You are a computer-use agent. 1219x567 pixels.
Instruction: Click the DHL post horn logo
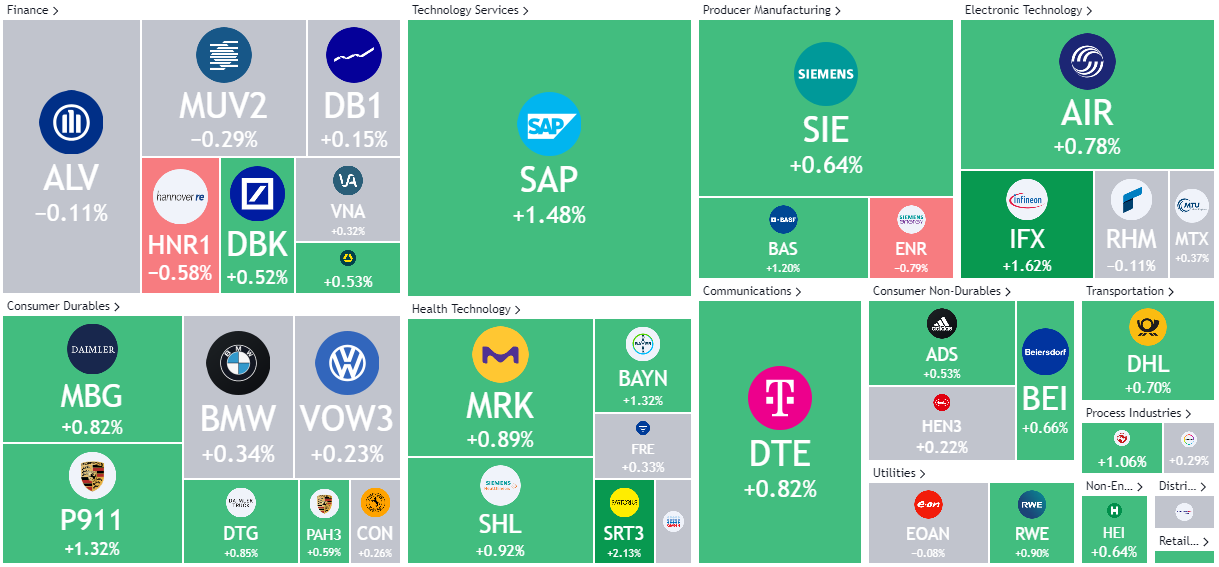click(x=1147, y=327)
